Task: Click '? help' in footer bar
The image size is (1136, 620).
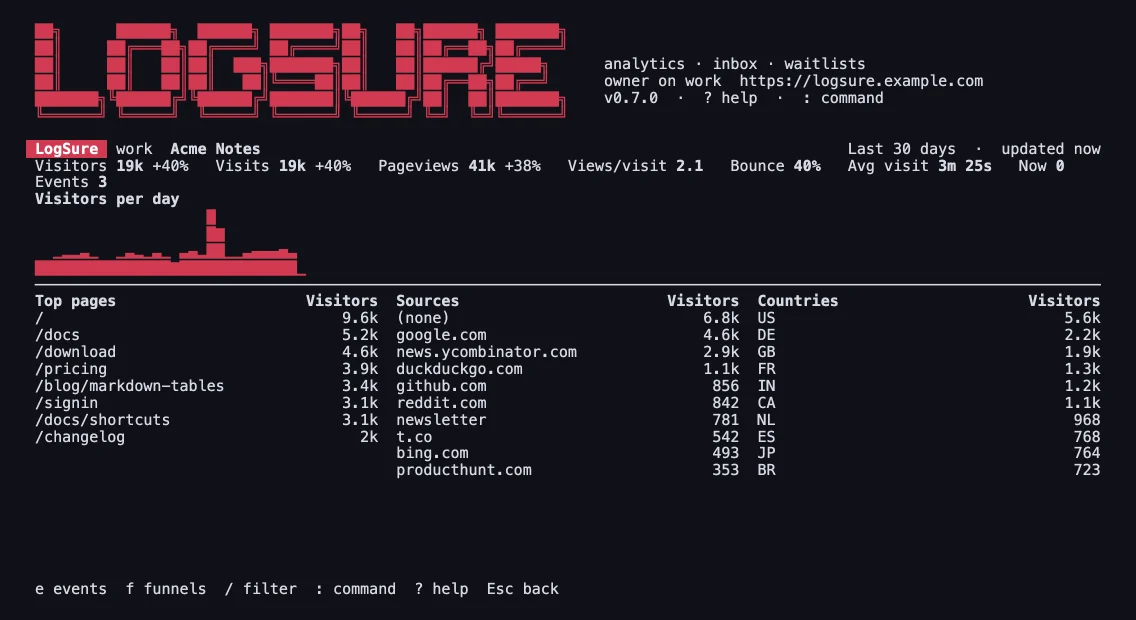Action: tap(441, 589)
